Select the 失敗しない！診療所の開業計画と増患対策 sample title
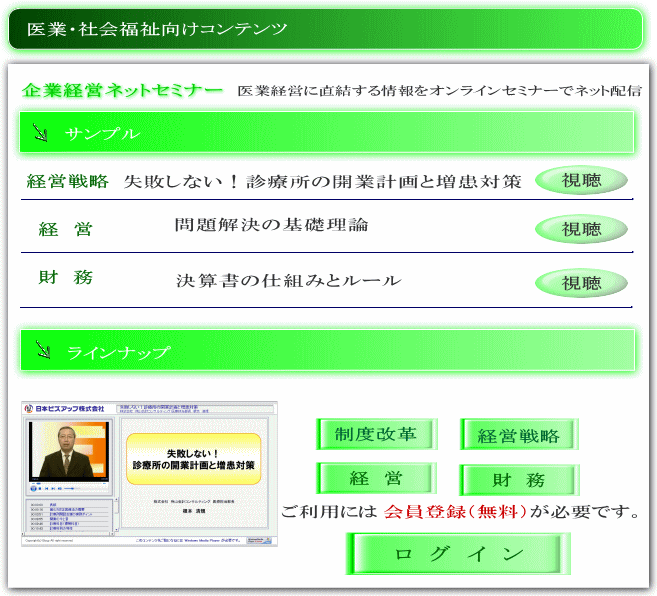Image resolution: width=657 pixels, height=596 pixels. 322,182
